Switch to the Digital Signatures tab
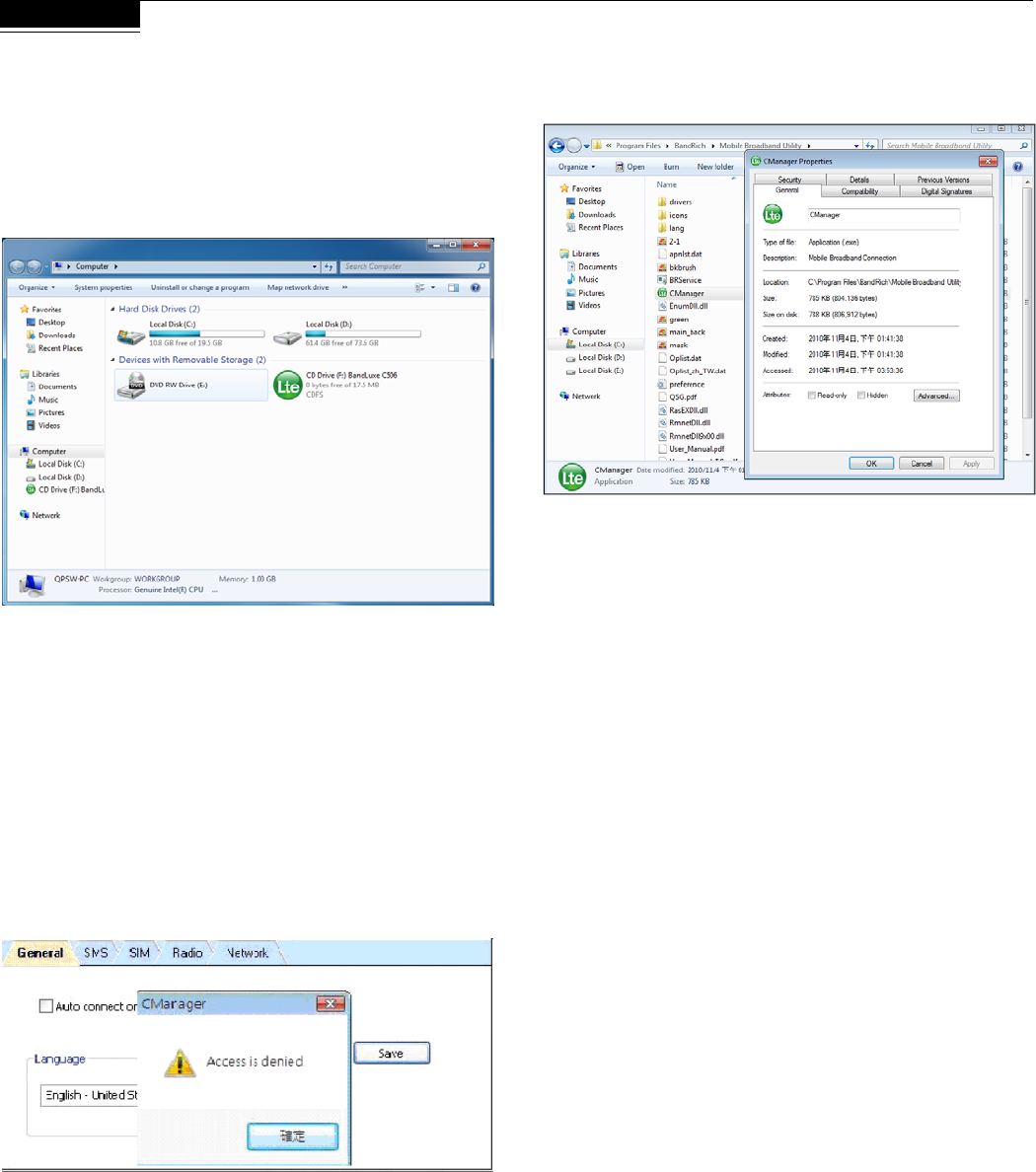This screenshot has height=1172, width=1036. [x=946, y=191]
